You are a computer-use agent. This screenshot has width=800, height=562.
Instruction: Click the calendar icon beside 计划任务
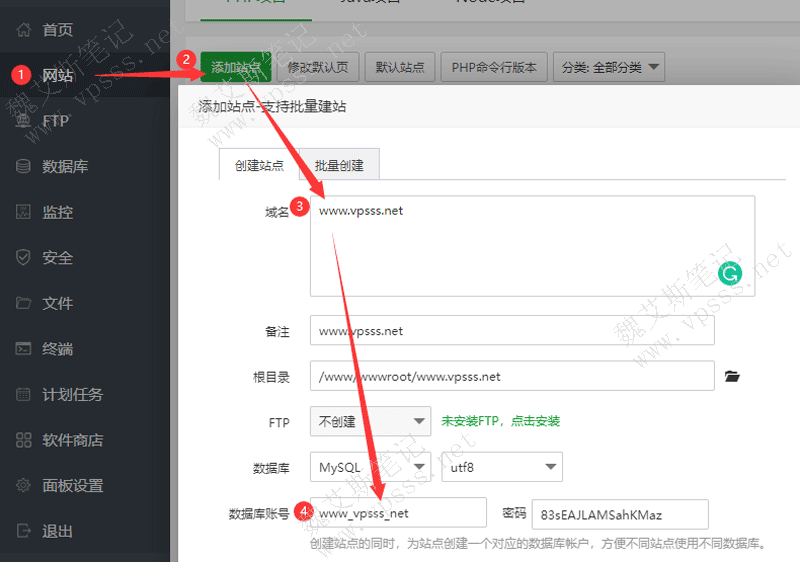[x=24, y=394]
